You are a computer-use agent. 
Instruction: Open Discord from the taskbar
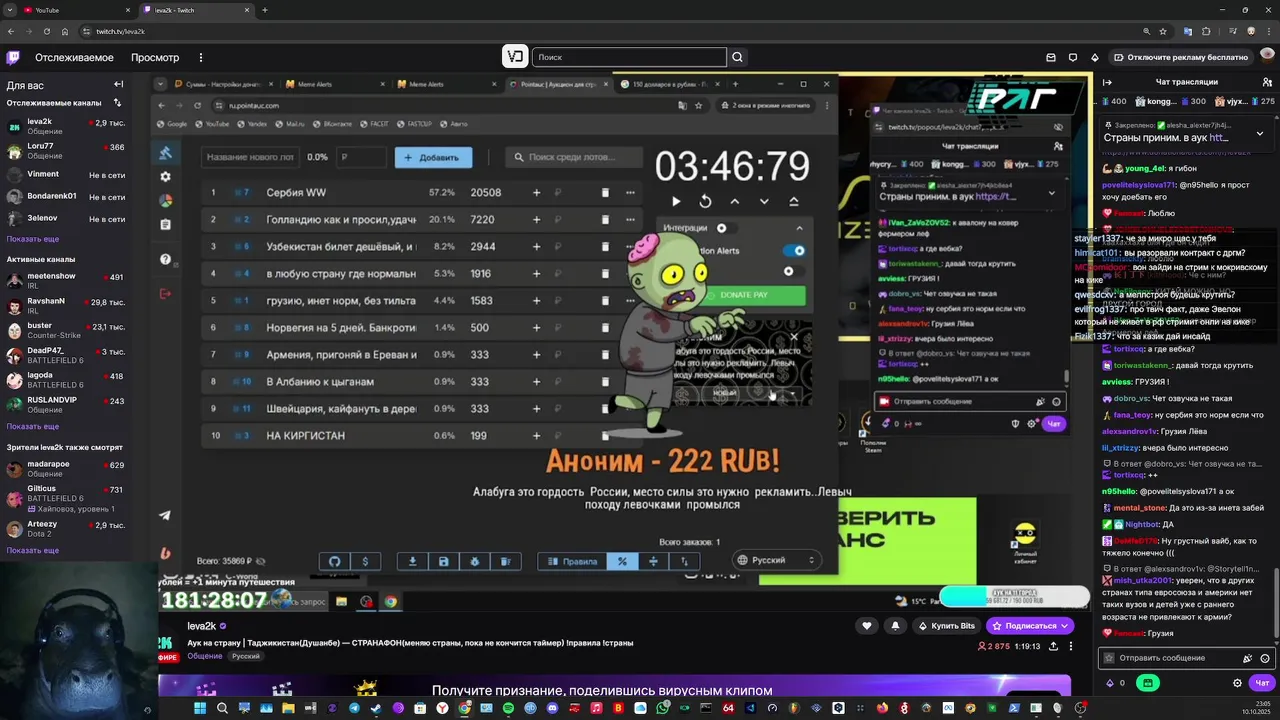552,708
